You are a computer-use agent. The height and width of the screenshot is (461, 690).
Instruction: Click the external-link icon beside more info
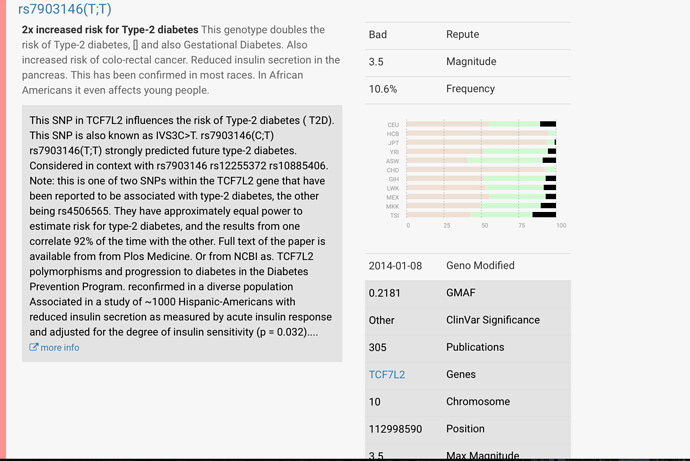coord(33,347)
